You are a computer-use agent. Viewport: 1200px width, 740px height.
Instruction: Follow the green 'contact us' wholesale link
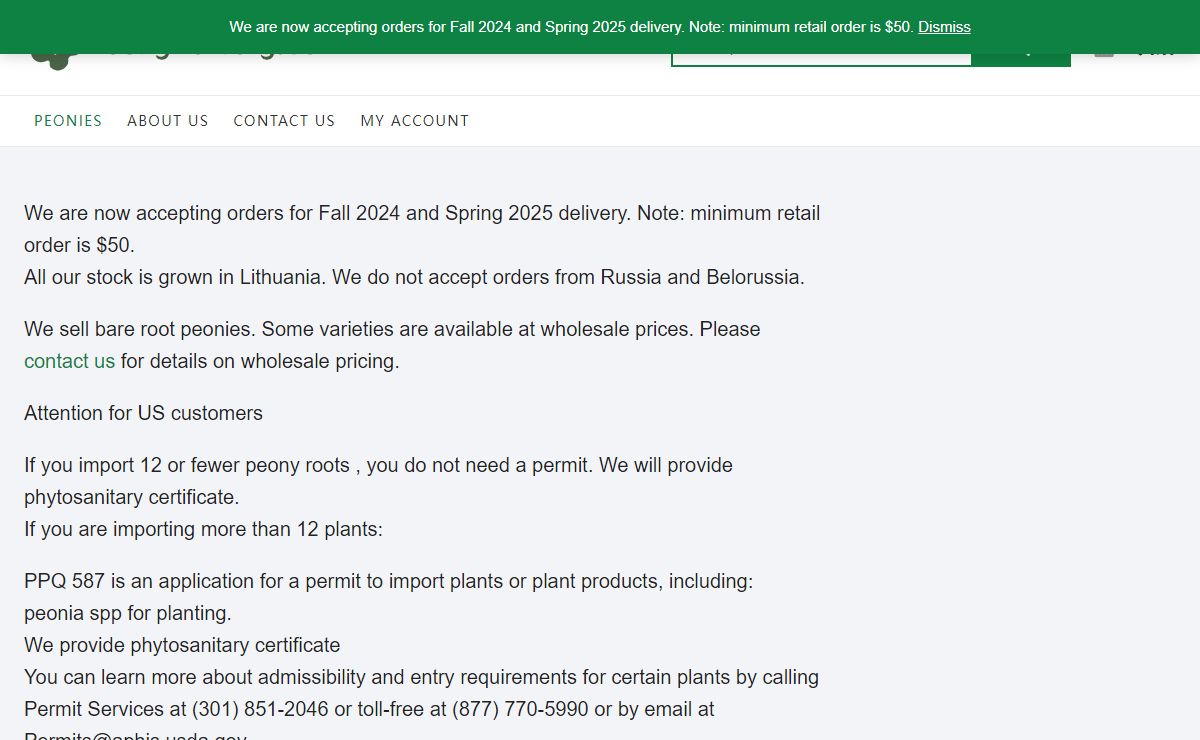coord(69,361)
